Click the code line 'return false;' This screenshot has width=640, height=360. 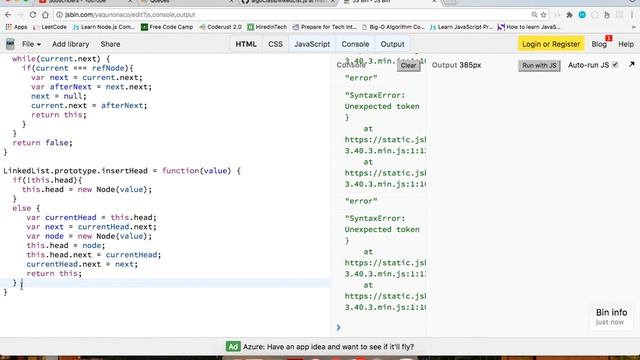(x=42, y=143)
